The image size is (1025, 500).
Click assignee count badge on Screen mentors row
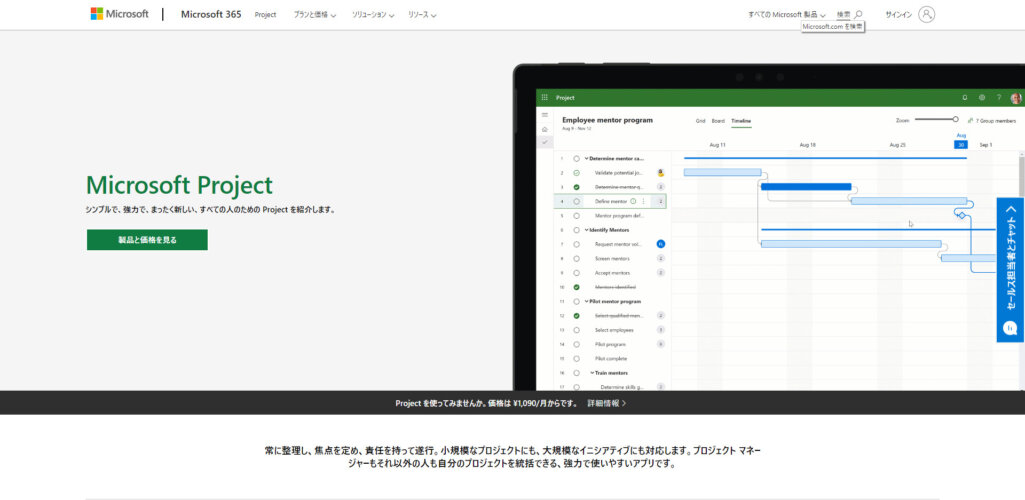(661, 258)
